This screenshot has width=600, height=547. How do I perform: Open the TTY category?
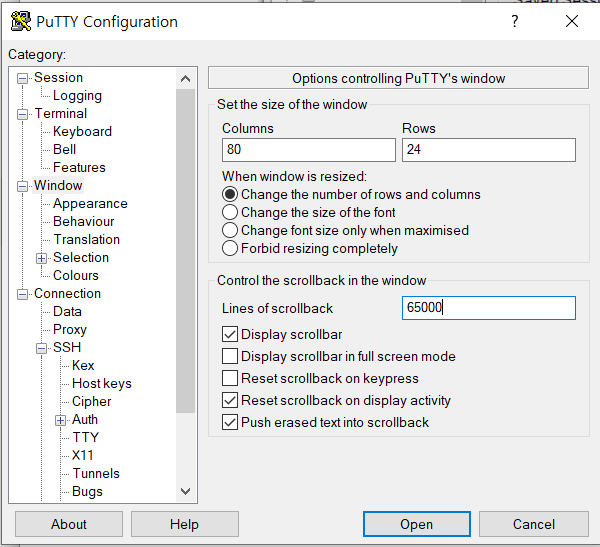tap(86, 437)
